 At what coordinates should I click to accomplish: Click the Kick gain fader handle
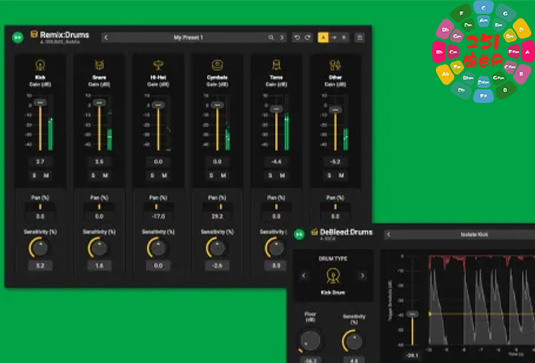pos(40,102)
